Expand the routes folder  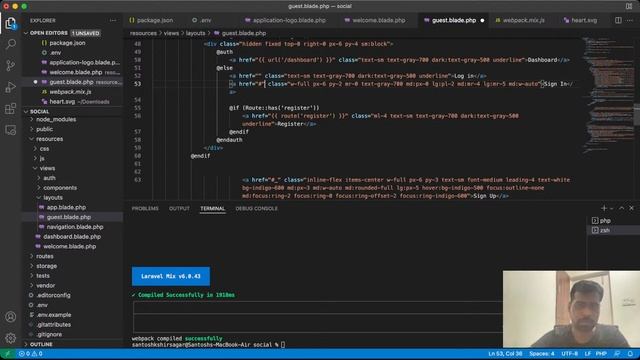tap(44, 256)
